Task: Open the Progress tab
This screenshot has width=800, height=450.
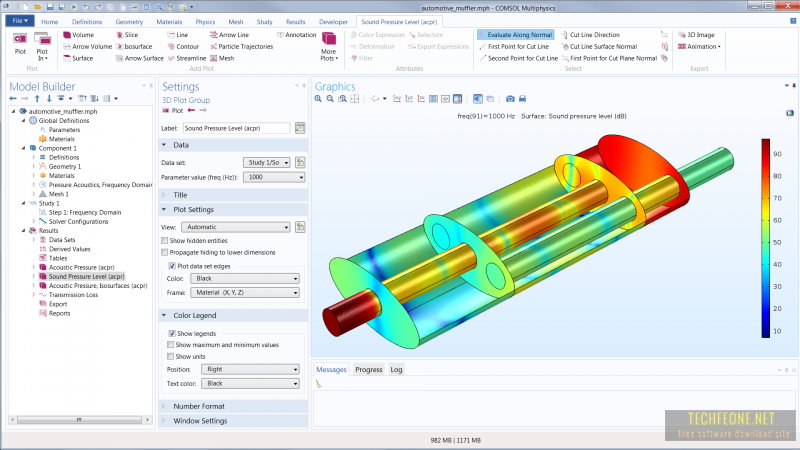Action: point(369,369)
